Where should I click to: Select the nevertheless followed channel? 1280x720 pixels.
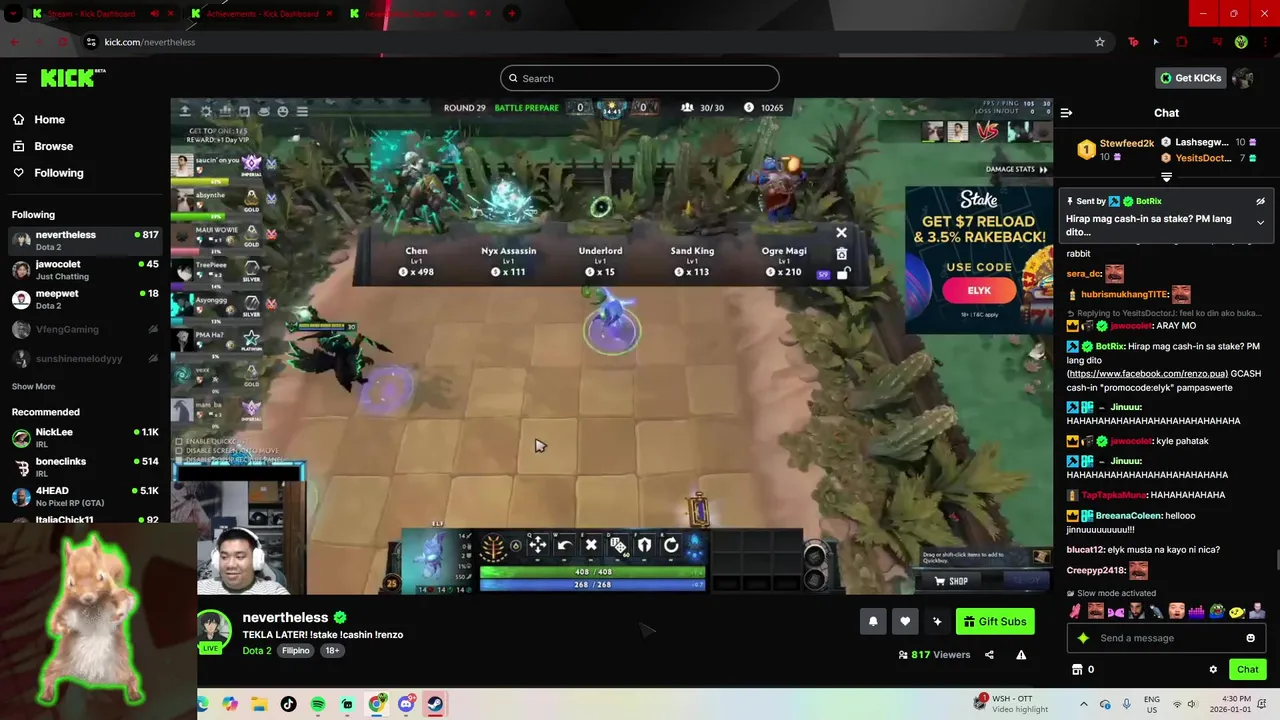pyautogui.click(x=84, y=240)
